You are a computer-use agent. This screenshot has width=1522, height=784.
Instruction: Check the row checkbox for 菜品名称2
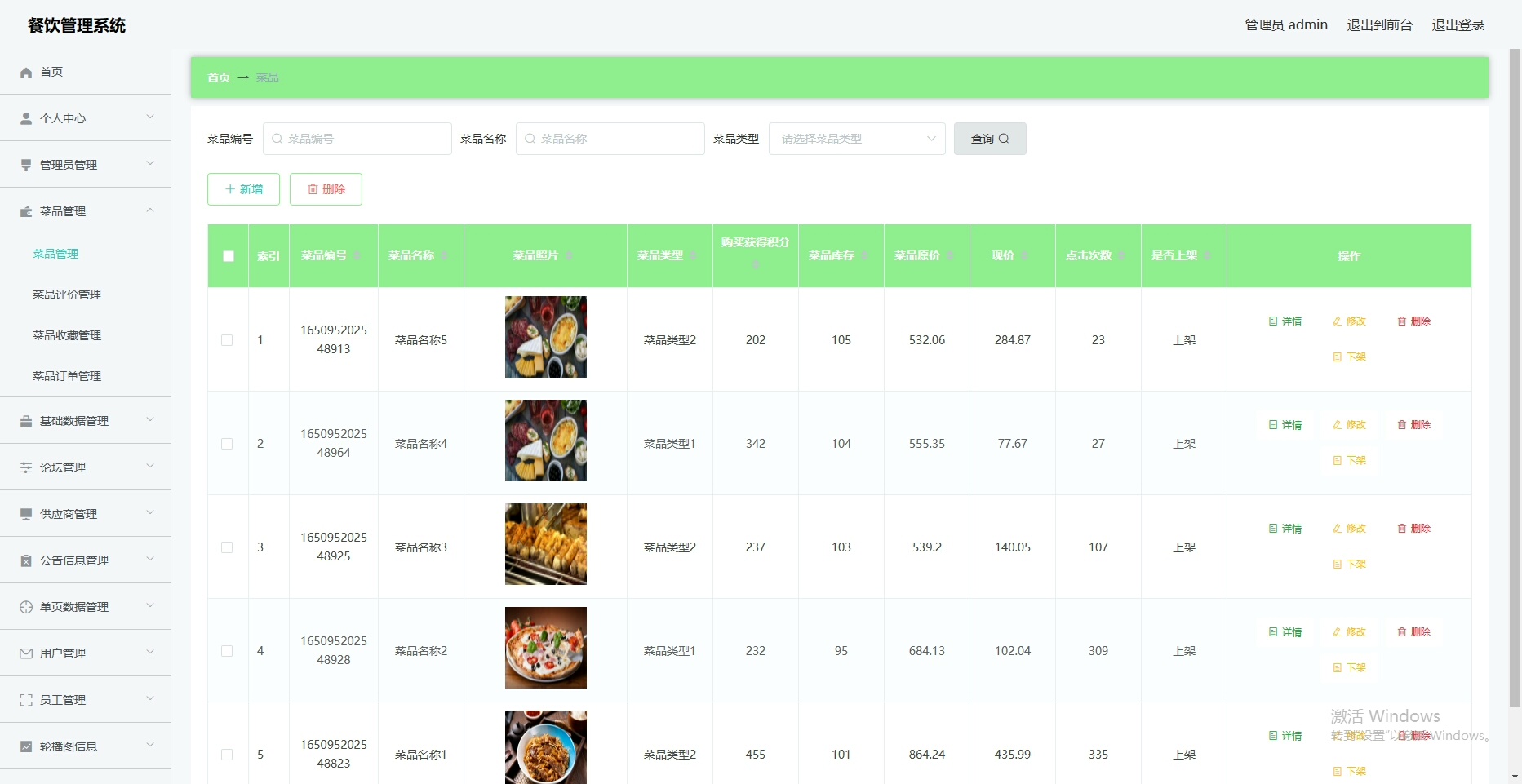[x=227, y=651]
